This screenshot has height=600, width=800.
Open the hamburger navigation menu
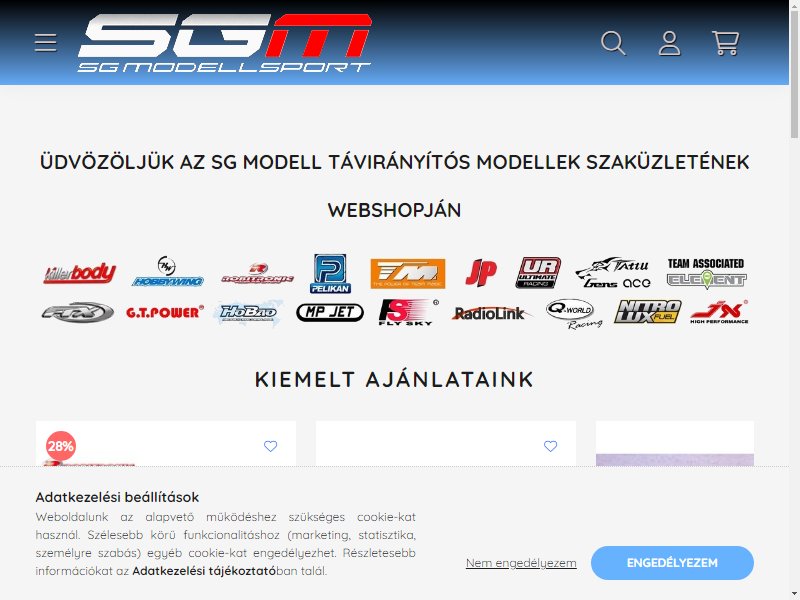[x=45, y=43]
